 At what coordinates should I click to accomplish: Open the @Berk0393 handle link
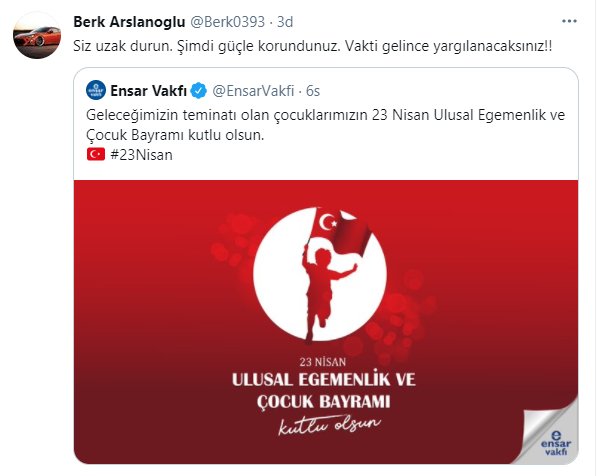(227, 22)
